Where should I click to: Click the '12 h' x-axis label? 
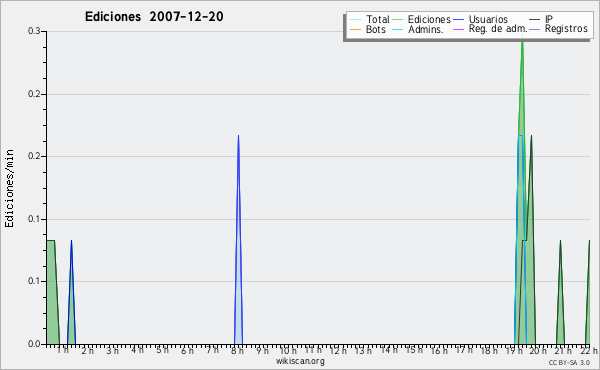point(338,350)
